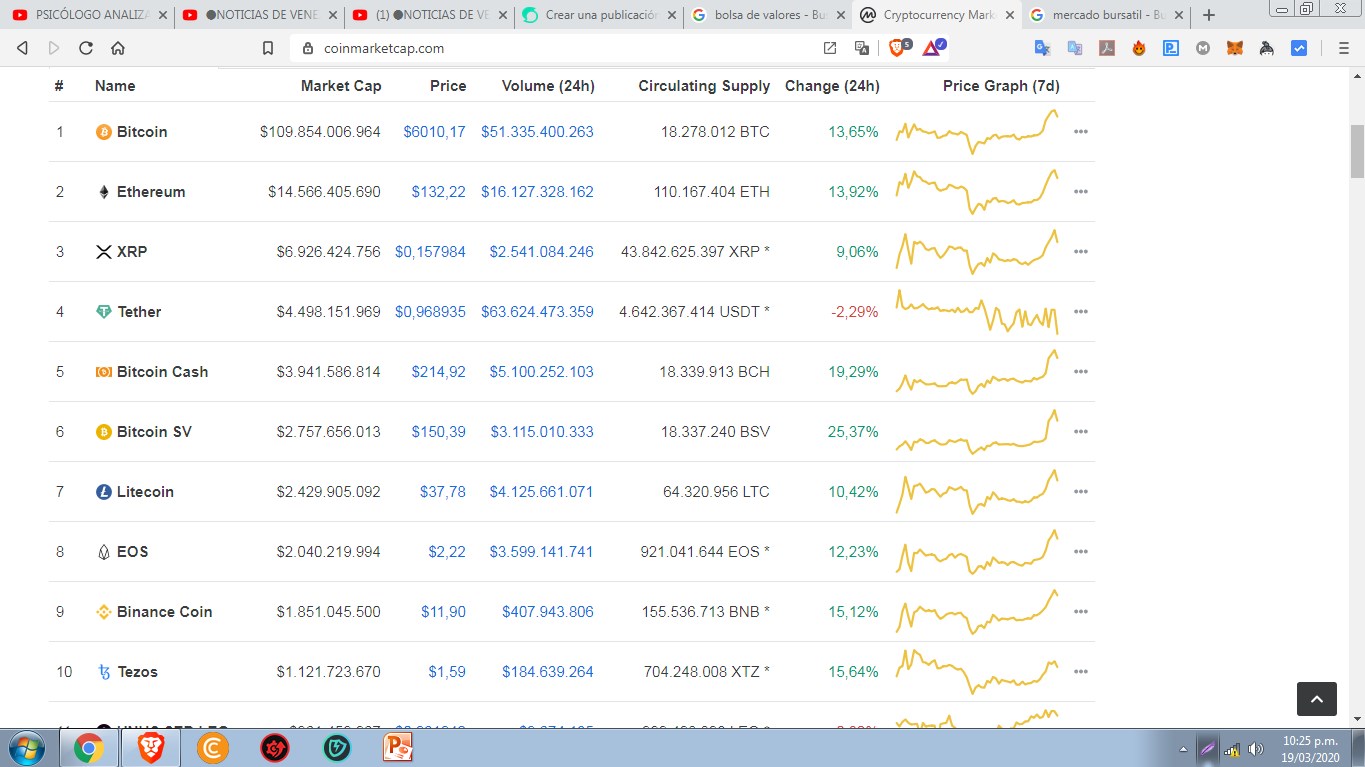1365x767 pixels.
Task: Click the Binance Coin logo
Action: point(103,612)
